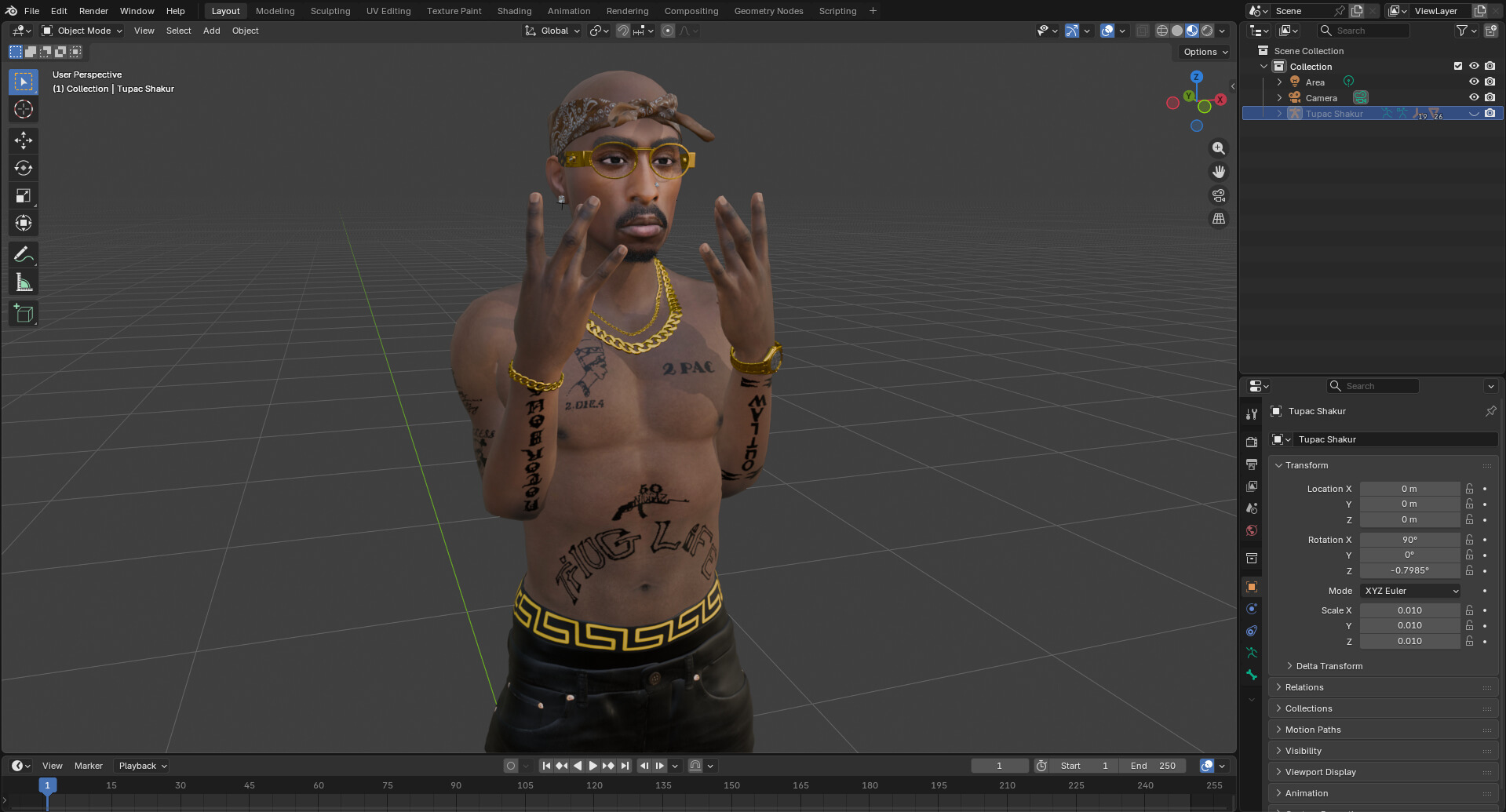Select the Scale tool

tap(24, 195)
